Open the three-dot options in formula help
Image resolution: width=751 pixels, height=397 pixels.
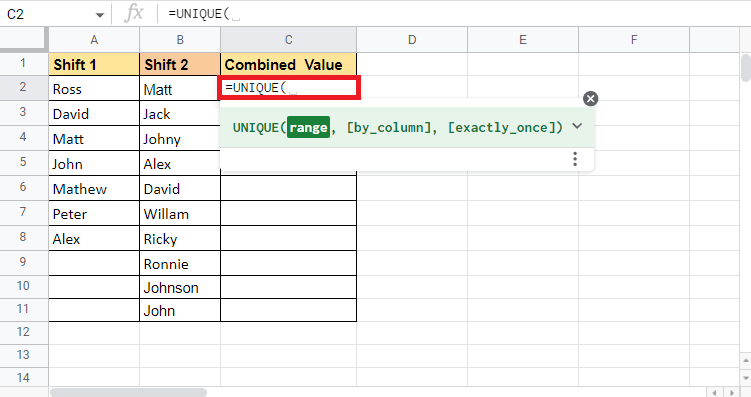click(575, 159)
